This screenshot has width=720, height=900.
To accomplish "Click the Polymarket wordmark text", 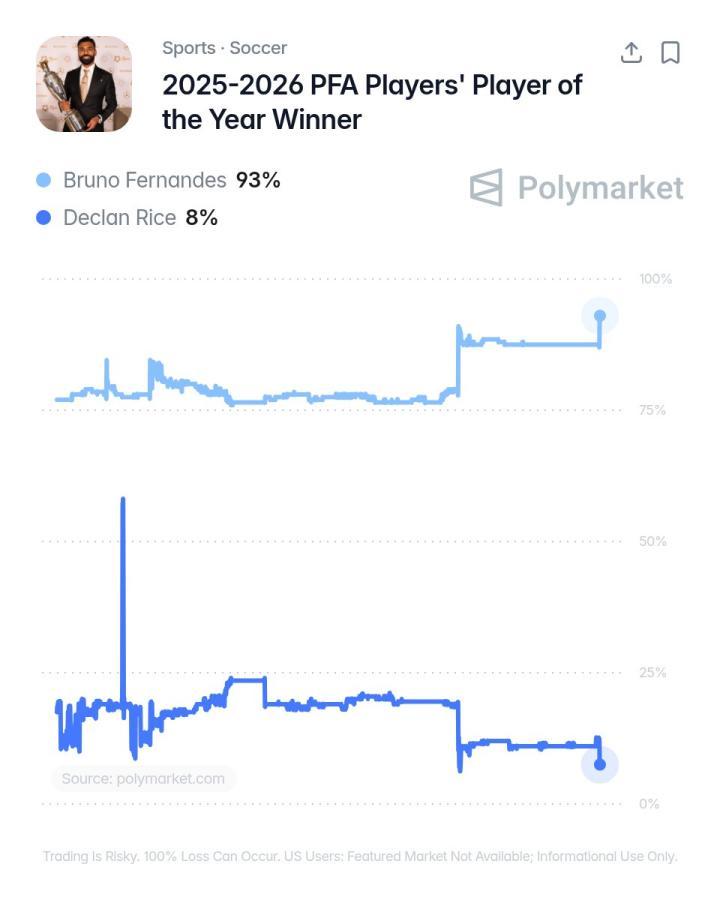I will pos(601,188).
